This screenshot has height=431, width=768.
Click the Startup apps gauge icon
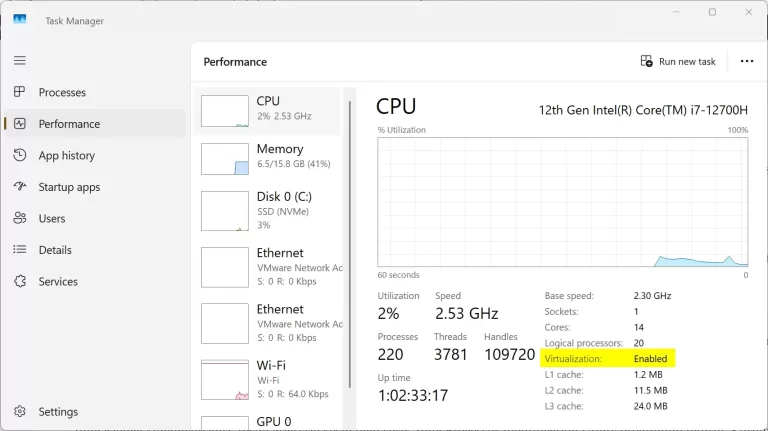click(20, 187)
